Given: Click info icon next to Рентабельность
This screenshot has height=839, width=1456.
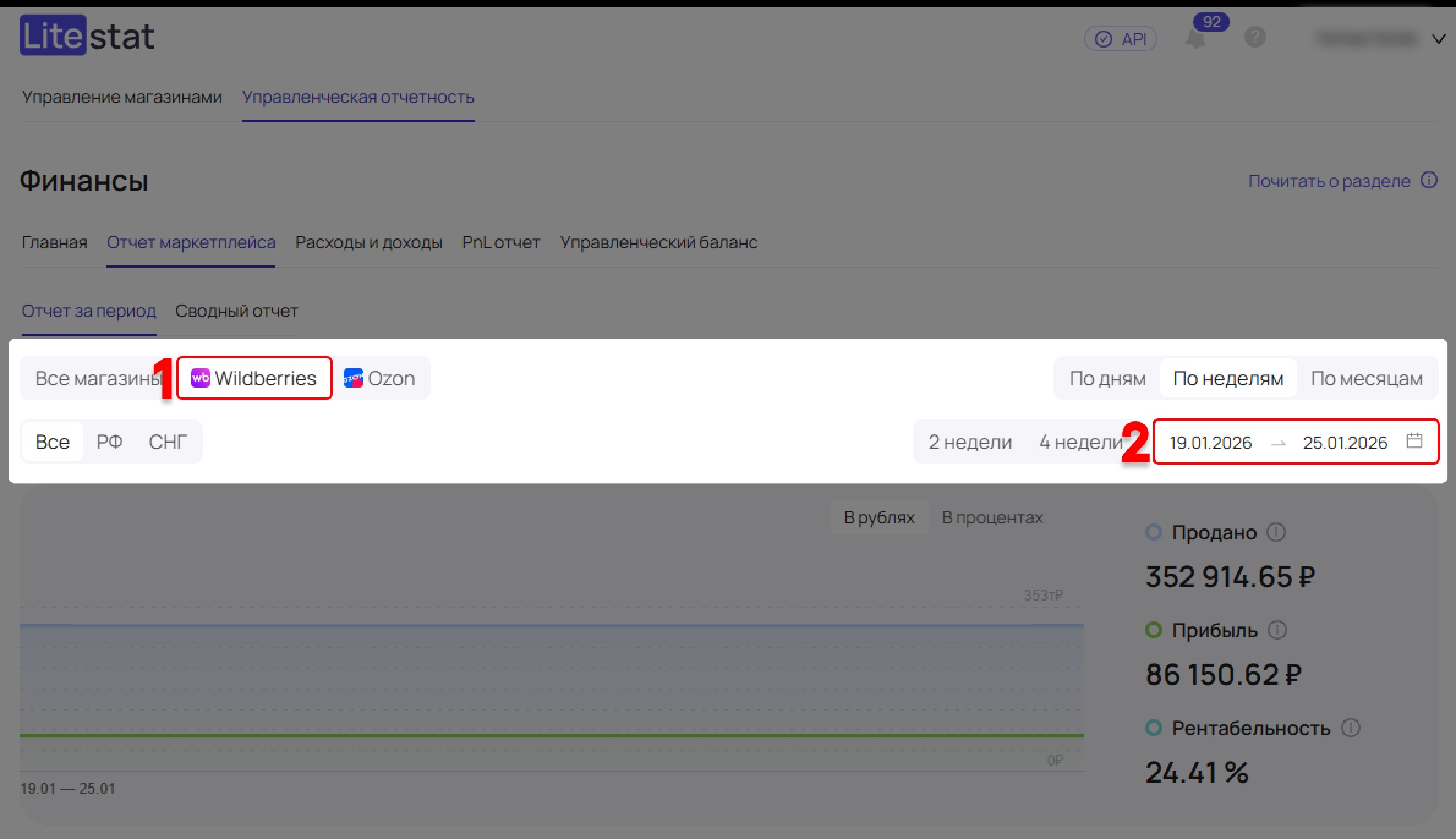Looking at the screenshot, I should [1350, 728].
